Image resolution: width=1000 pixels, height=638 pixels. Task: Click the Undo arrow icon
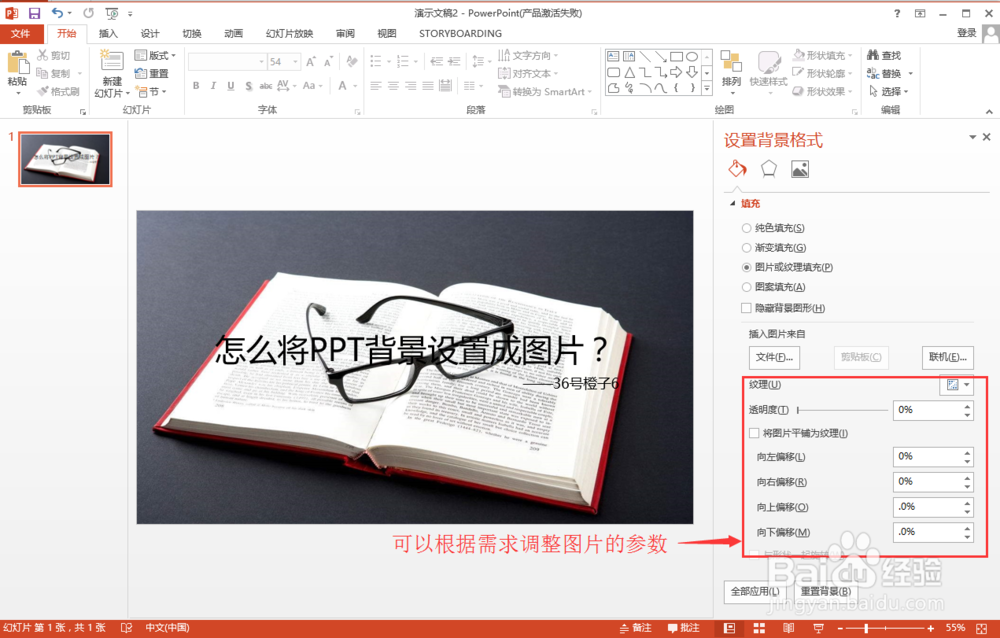click(x=57, y=12)
